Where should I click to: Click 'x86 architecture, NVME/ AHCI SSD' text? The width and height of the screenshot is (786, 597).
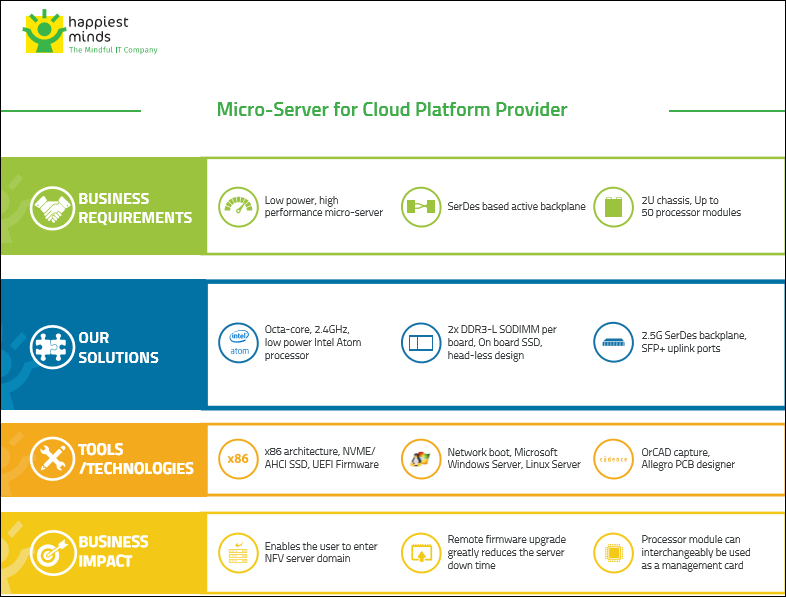(x=321, y=458)
